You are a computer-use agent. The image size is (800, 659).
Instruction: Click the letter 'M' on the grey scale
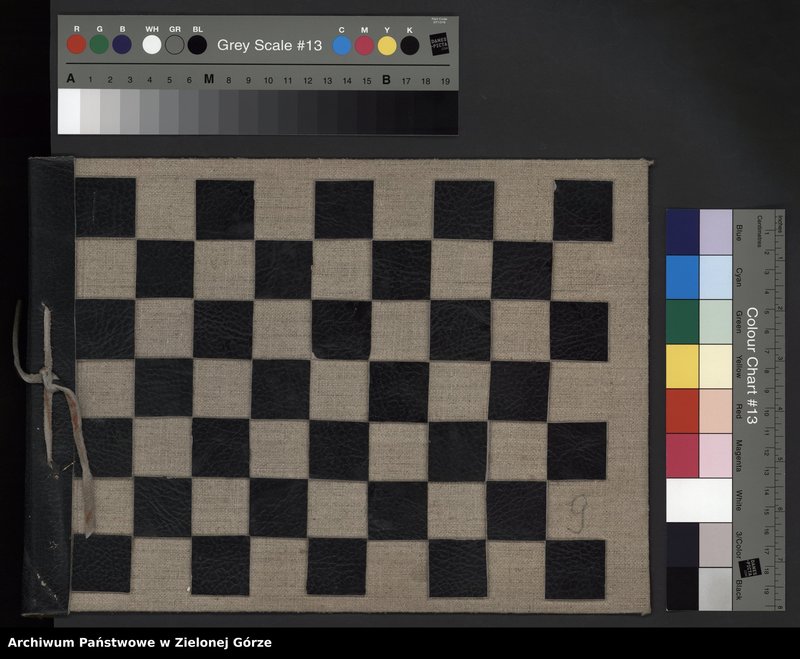coord(209,79)
